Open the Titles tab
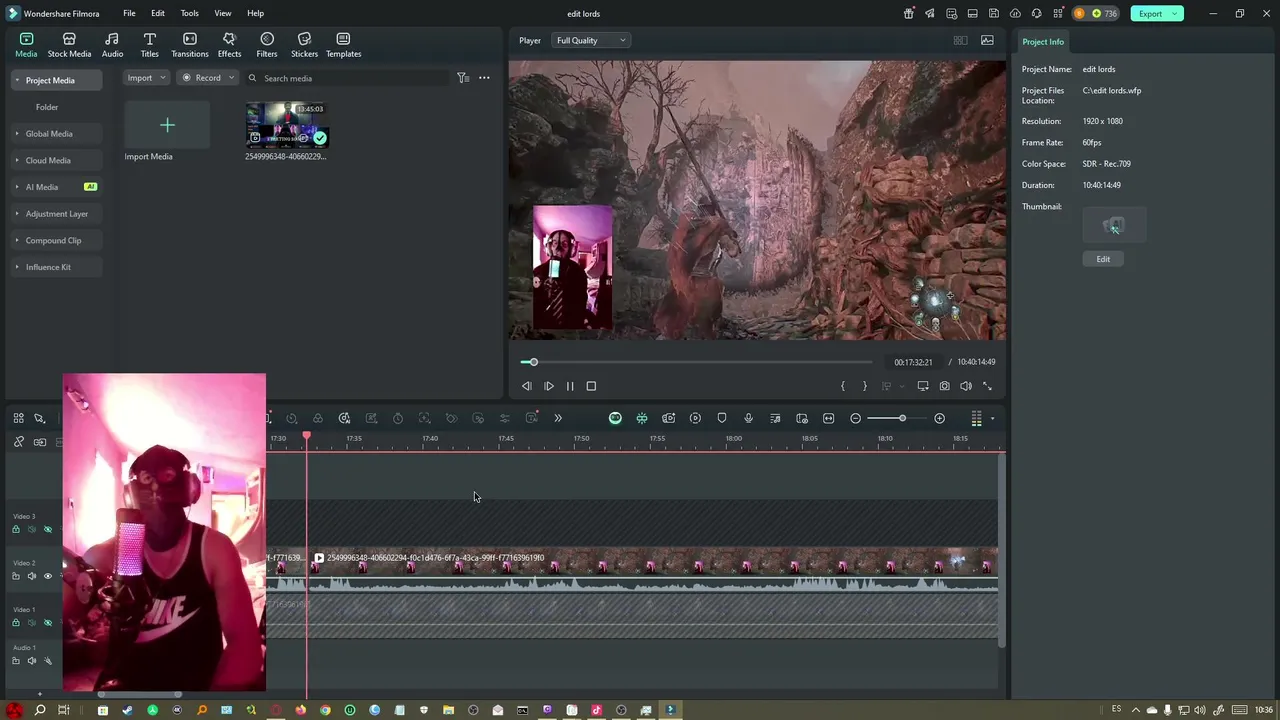Image resolution: width=1280 pixels, height=720 pixels. coord(149,45)
